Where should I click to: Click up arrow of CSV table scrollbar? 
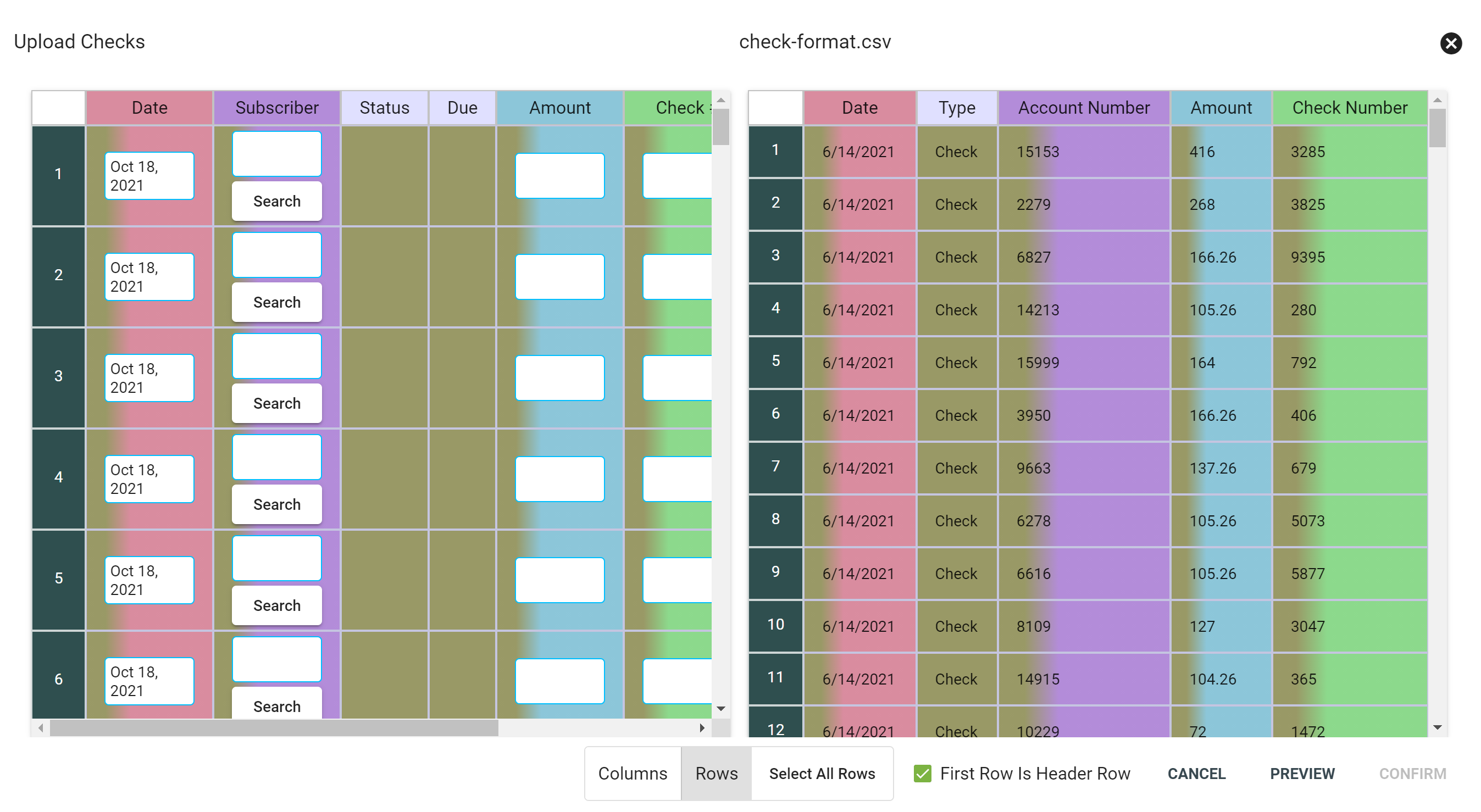1436,99
